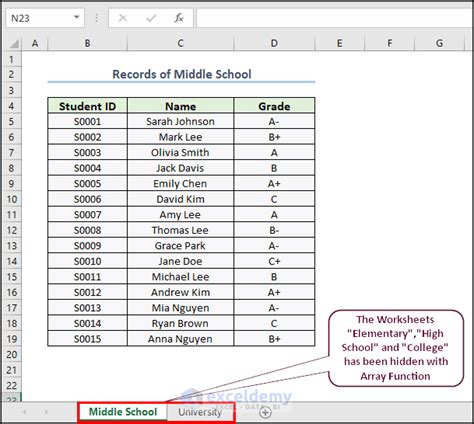Select row 10 header
This screenshot has width=474, height=424.
point(11,199)
